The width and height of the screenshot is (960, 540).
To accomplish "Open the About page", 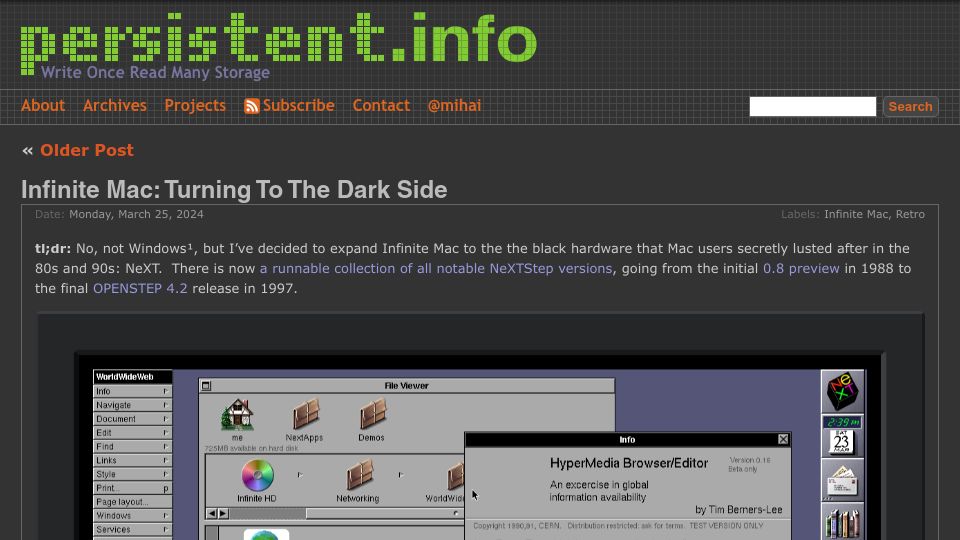I will click(x=43, y=106).
